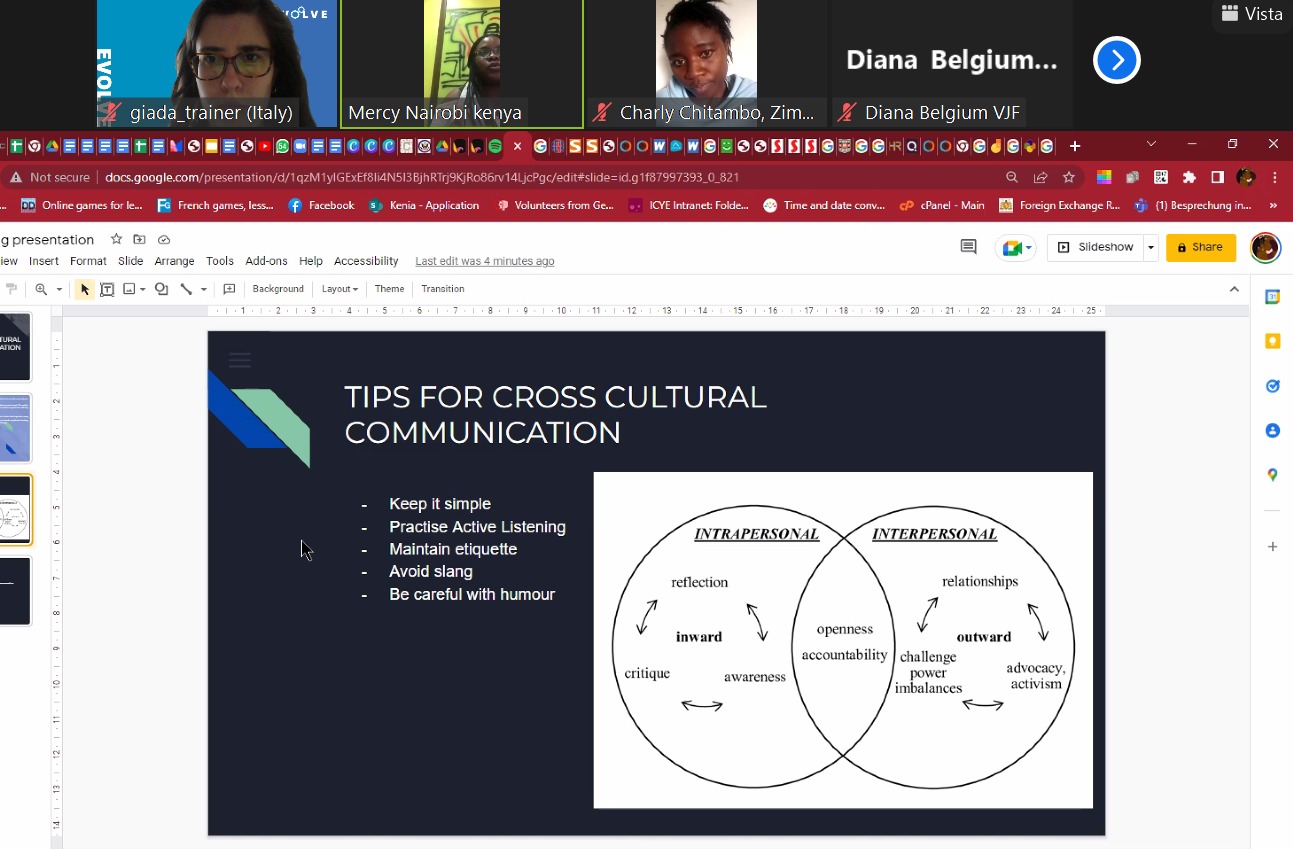Open the Accessibility menu
The image size is (1293, 849).
(x=366, y=261)
